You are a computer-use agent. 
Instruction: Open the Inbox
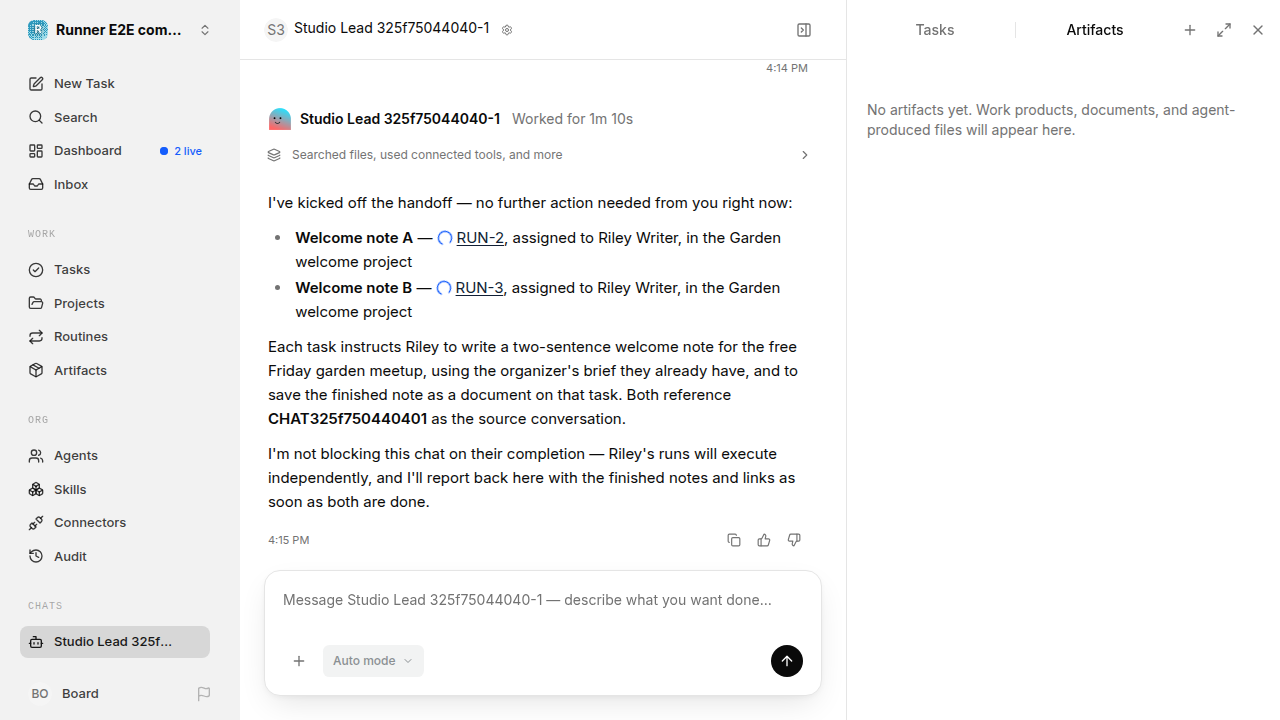pyautogui.click(x=115, y=185)
